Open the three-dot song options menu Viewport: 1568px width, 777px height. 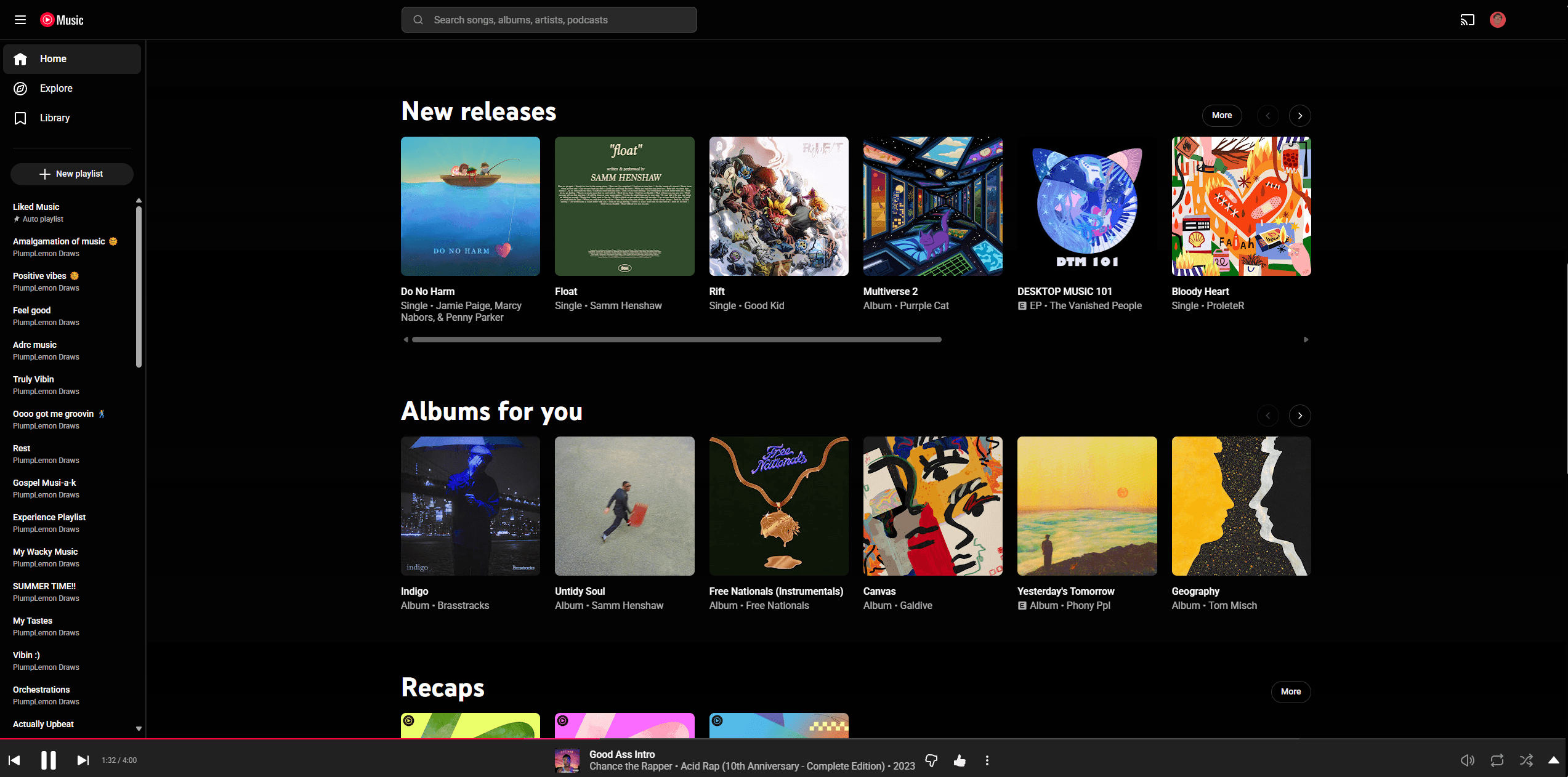987,760
